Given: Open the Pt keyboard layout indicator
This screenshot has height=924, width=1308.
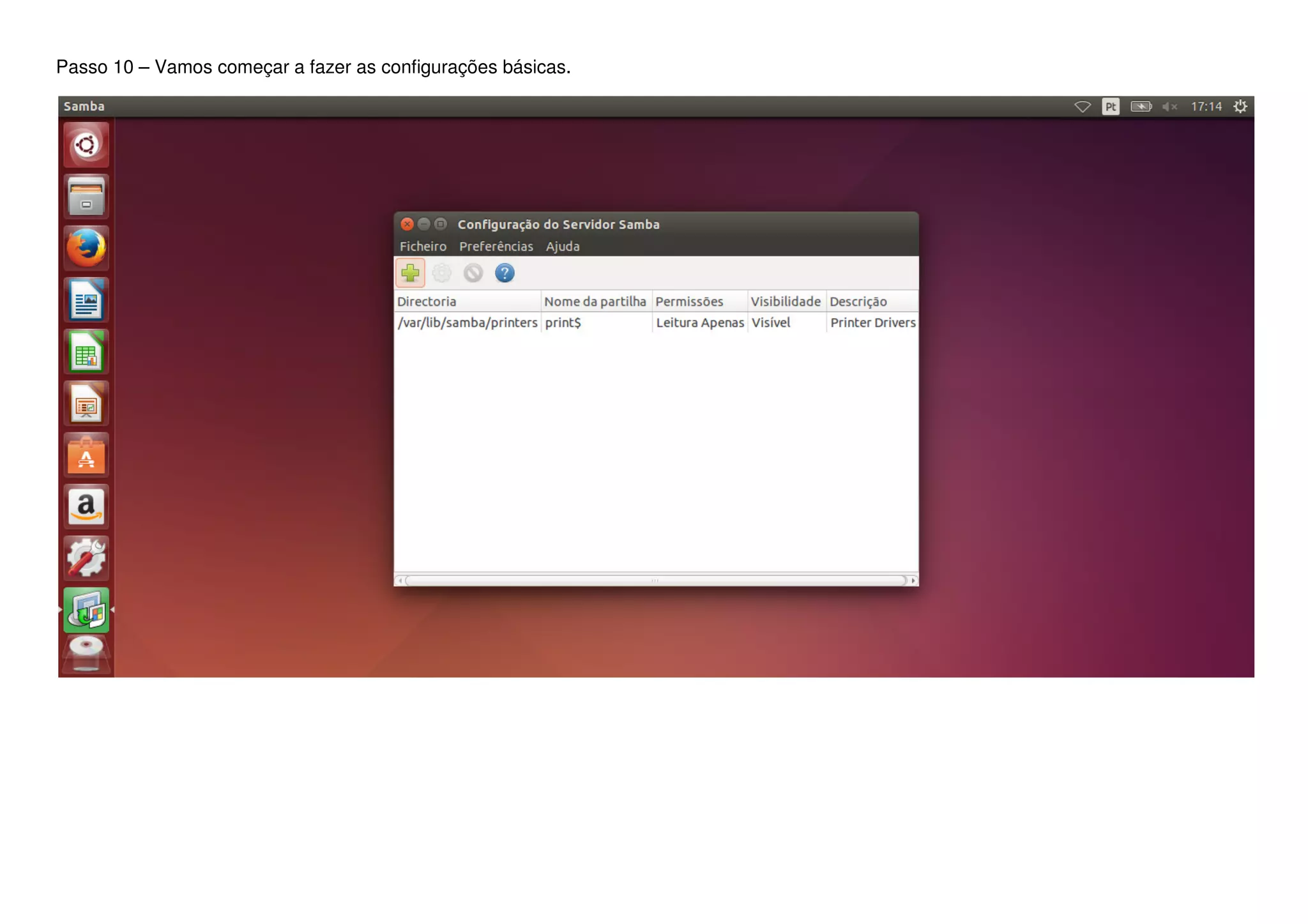Looking at the screenshot, I should click(x=1111, y=107).
